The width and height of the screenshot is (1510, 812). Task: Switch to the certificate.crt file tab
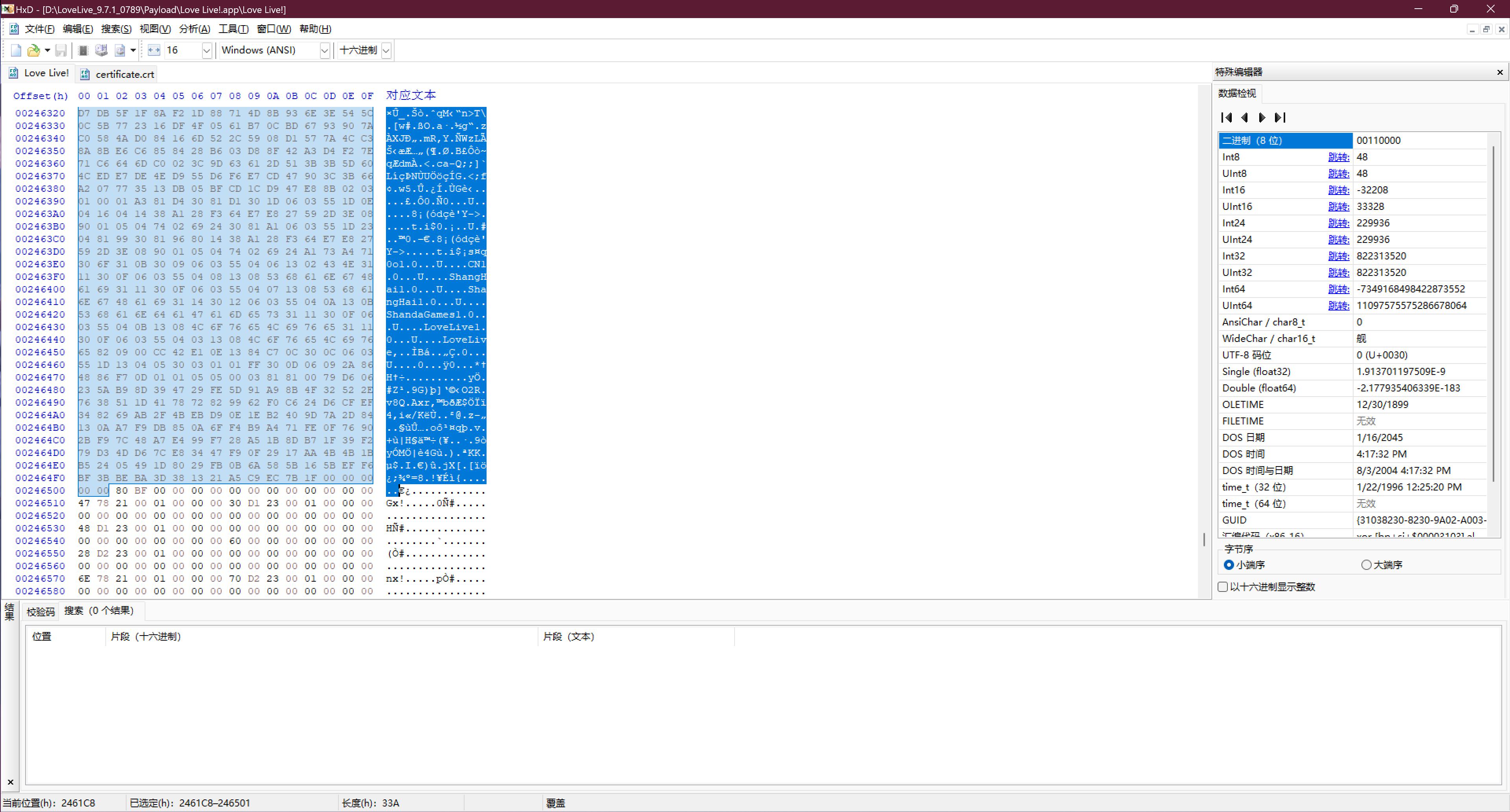(117, 74)
